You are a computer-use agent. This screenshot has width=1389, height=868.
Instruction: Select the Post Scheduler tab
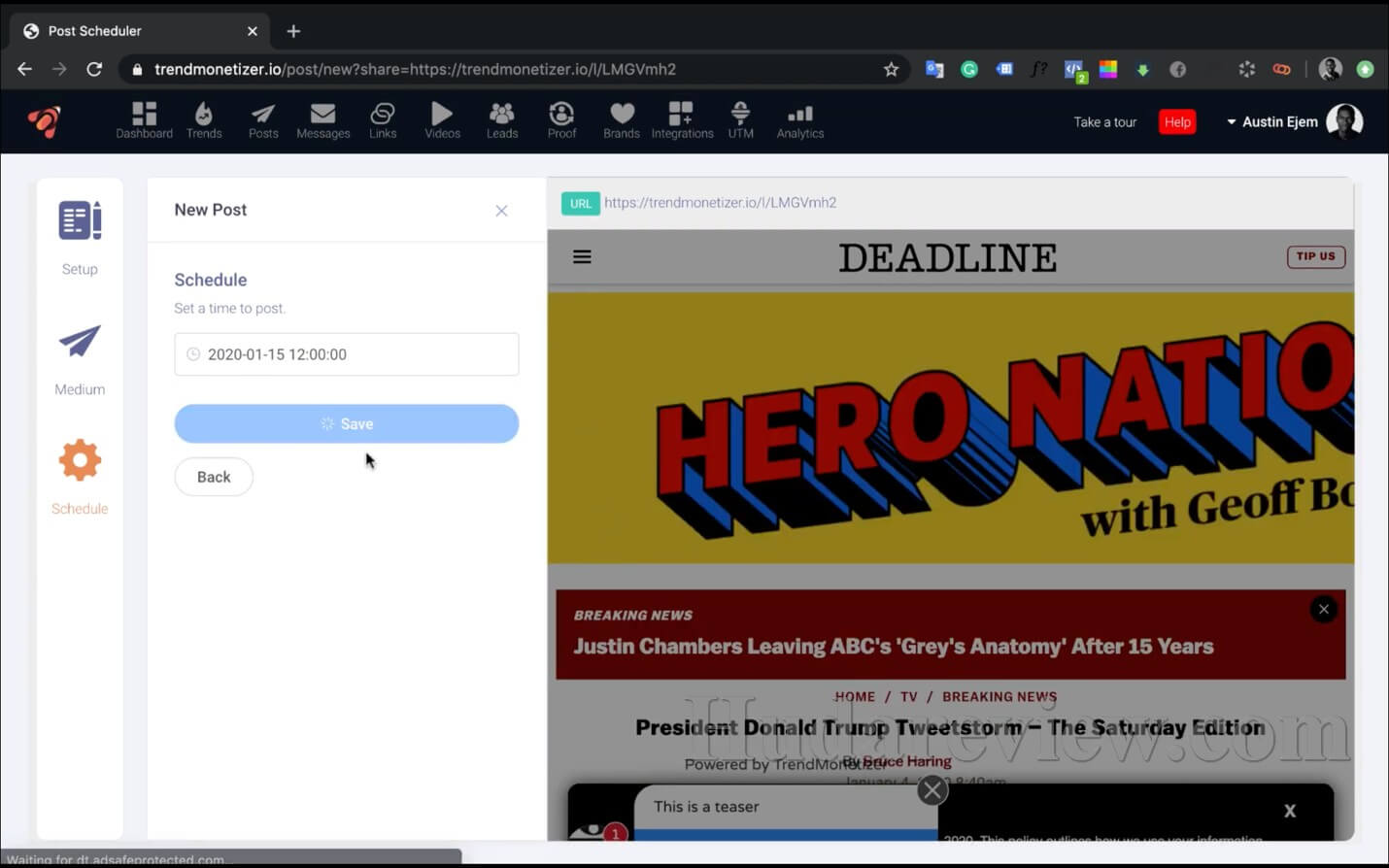pos(141,31)
